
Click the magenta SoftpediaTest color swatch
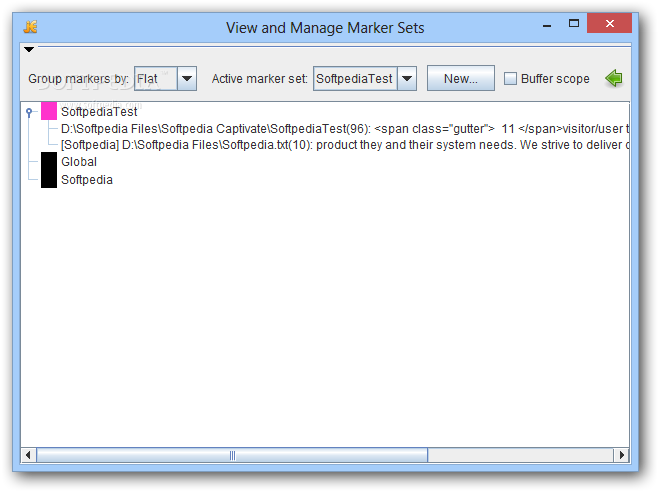(49, 111)
